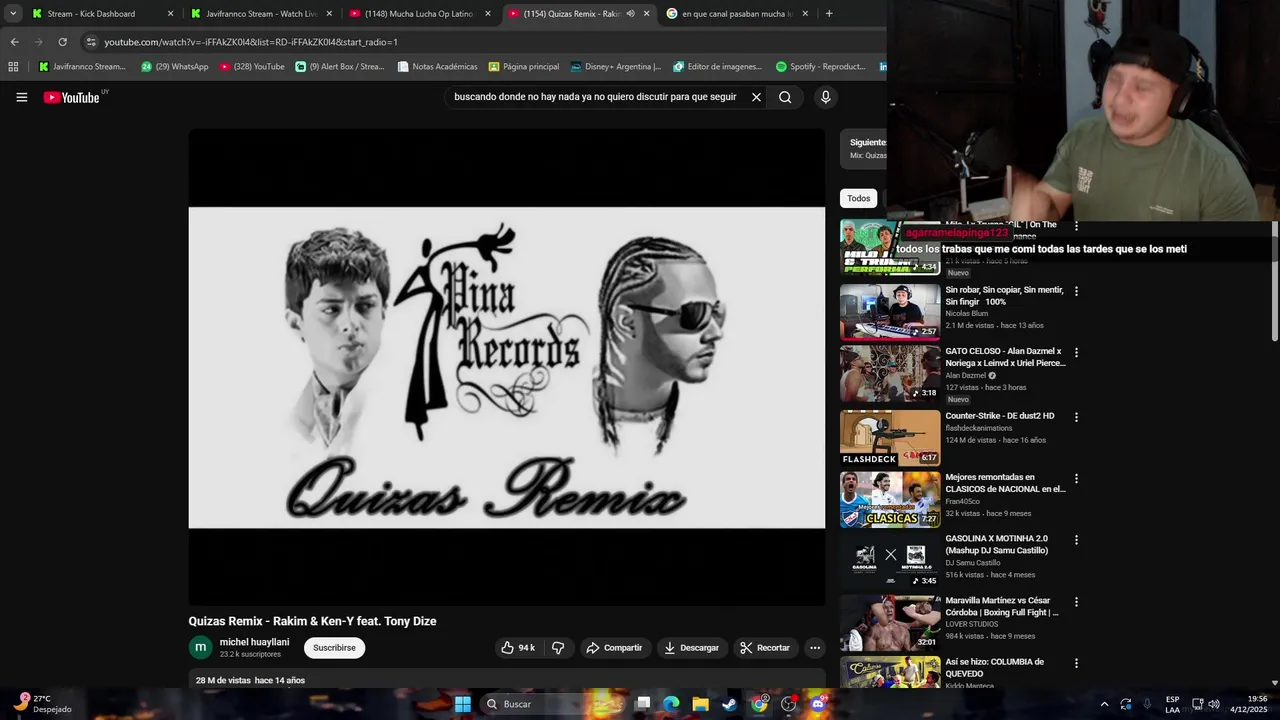Viewport: 1280px width, 720px height.
Task: Click the browser address bar URL
Action: coord(251,42)
